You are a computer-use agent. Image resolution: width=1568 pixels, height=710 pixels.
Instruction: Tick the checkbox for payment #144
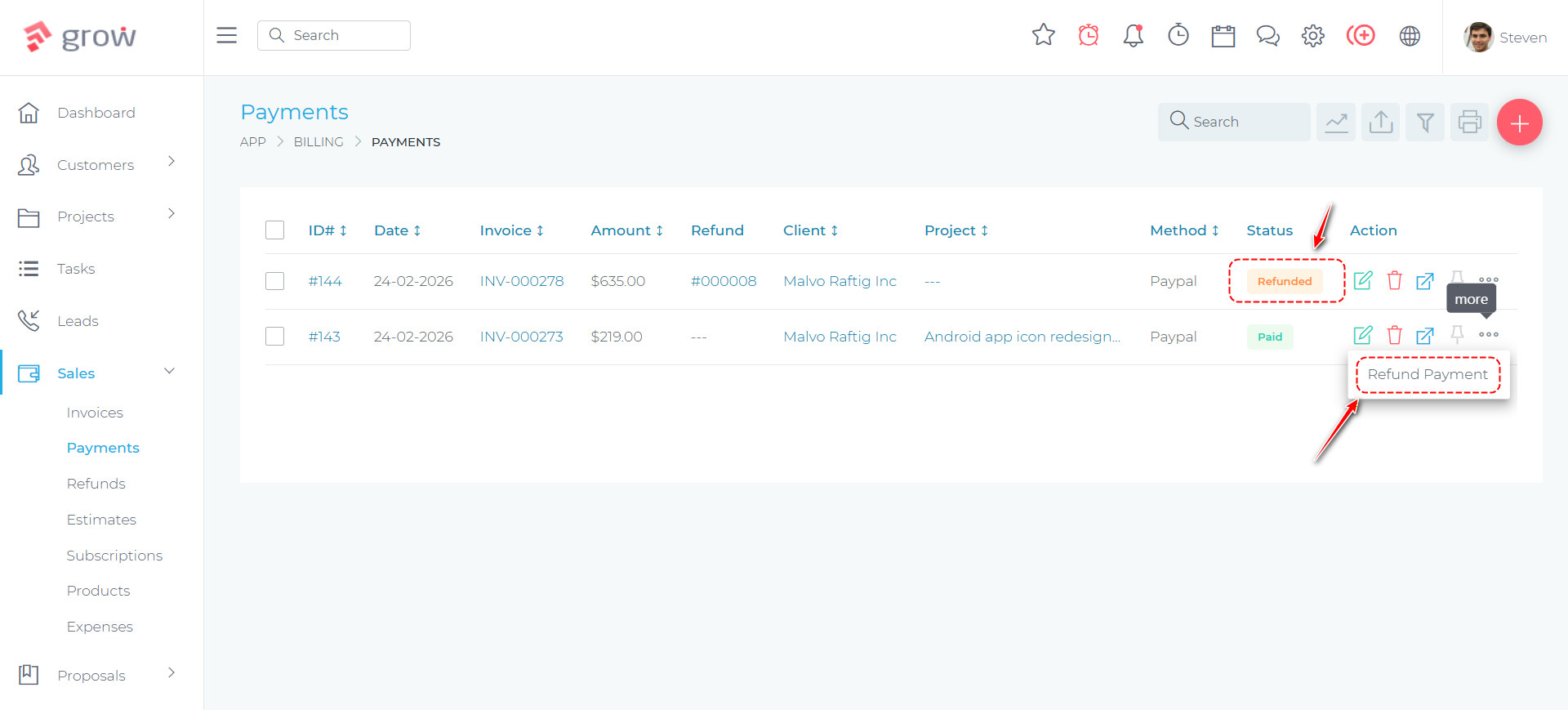[x=274, y=281]
